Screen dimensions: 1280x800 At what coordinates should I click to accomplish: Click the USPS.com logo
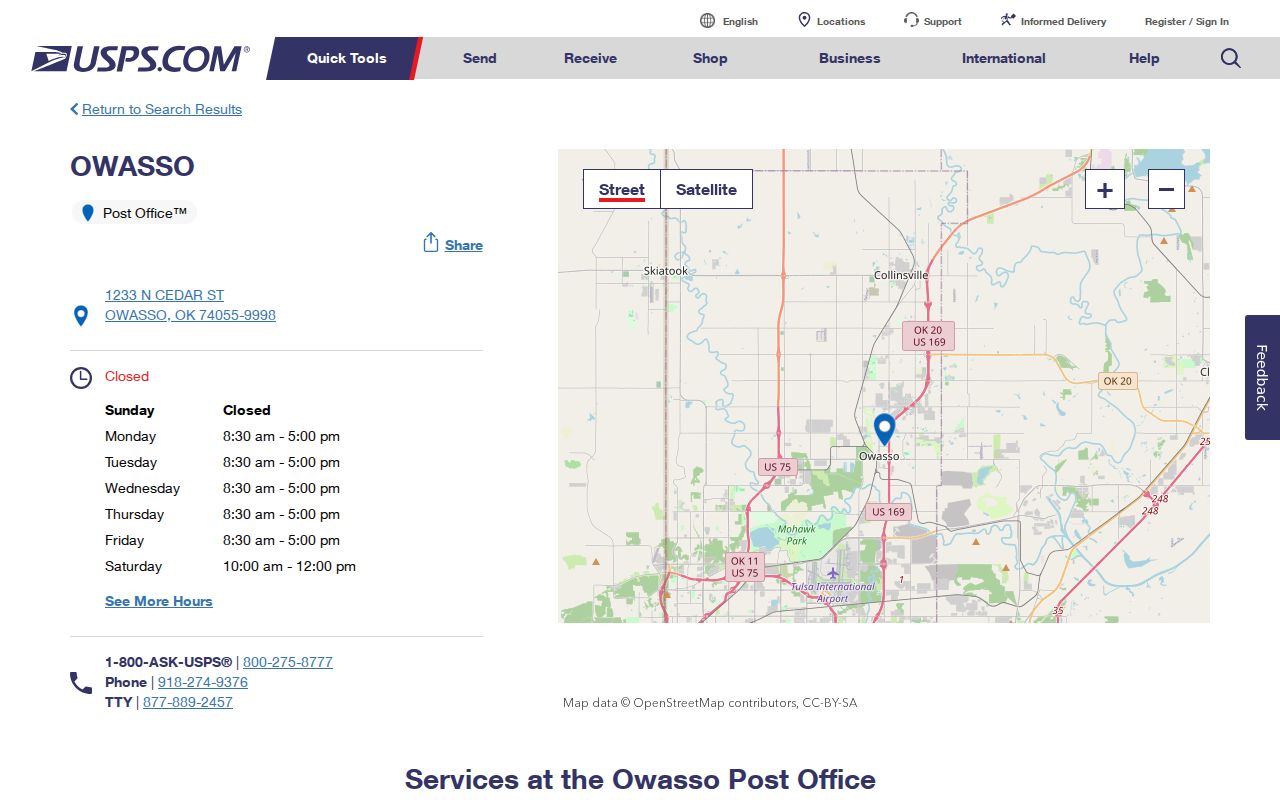pos(140,59)
